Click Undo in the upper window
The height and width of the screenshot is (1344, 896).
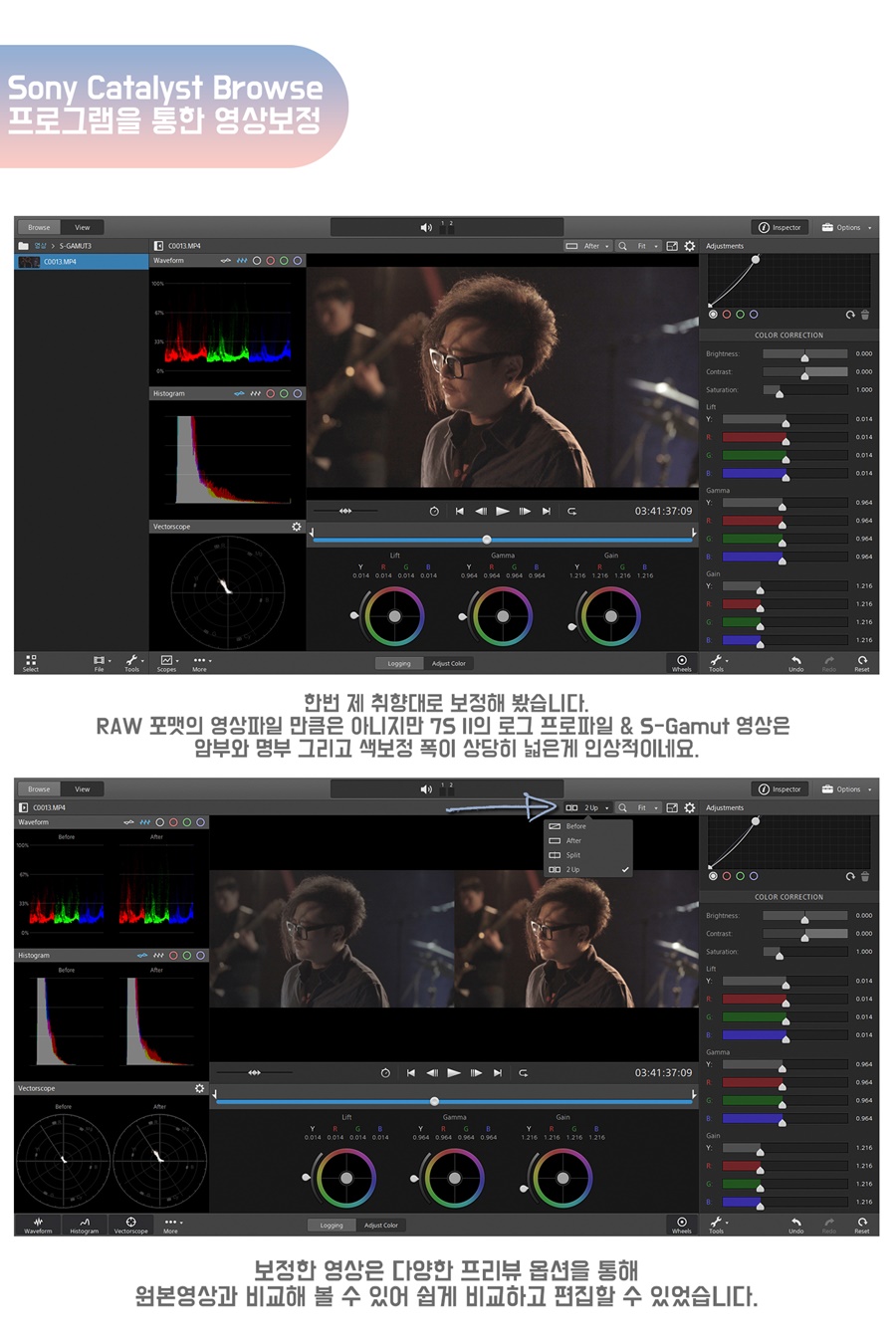click(795, 663)
